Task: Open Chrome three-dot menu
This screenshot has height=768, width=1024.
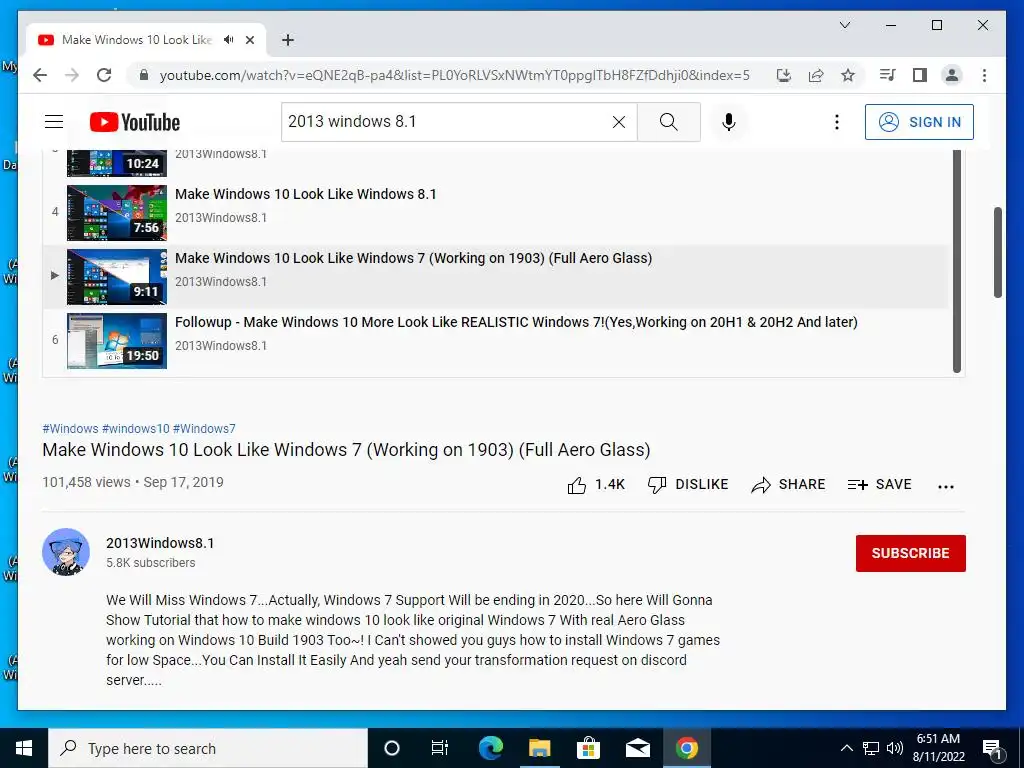Action: coord(984,75)
